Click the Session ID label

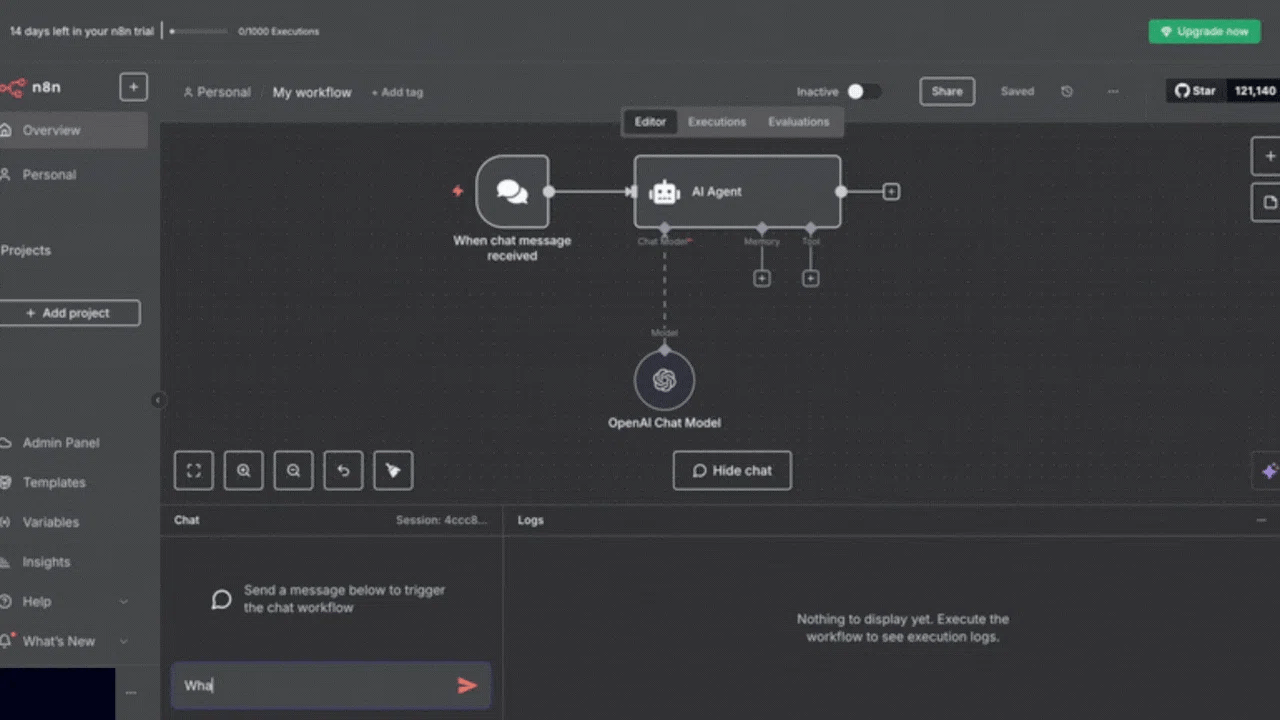pos(442,520)
